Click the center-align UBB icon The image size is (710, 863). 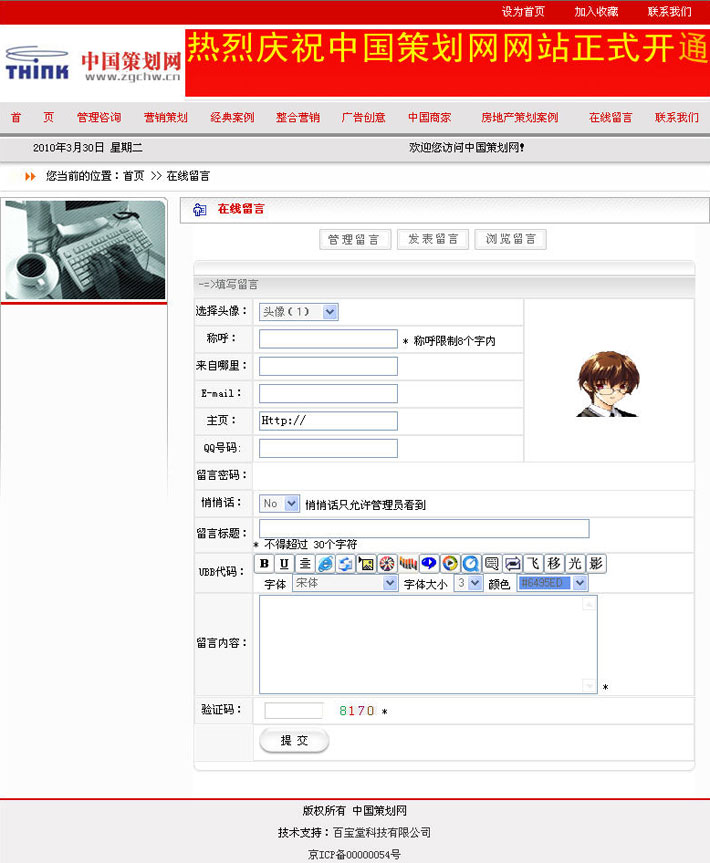tap(305, 564)
